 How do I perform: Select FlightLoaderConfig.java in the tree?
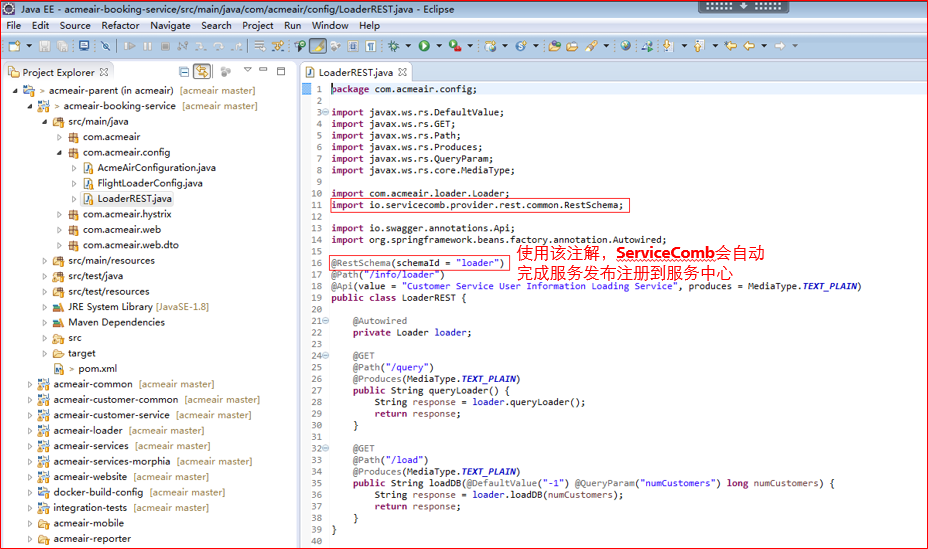pyautogui.click(x=149, y=183)
